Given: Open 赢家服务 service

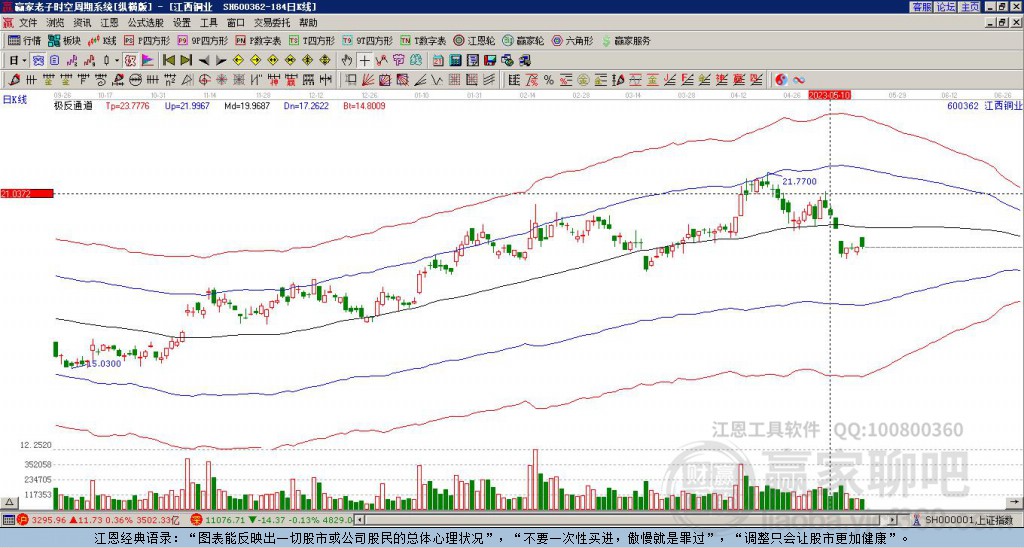Looking at the screenshot, I should [626, 40].
